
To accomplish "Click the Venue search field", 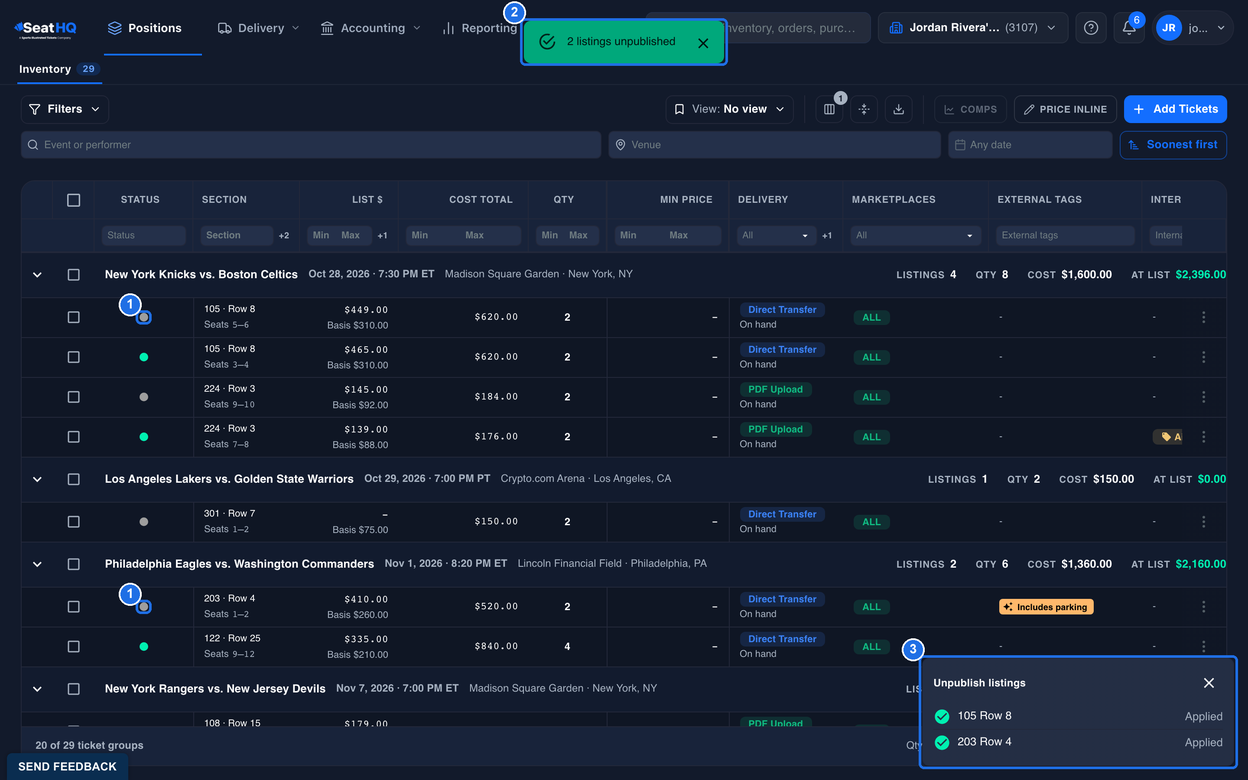I will [775, 145].
